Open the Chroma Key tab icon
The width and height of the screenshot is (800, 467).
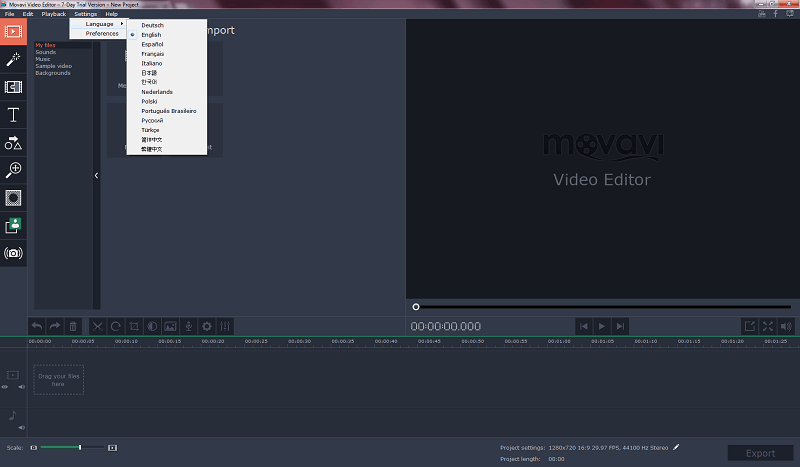click(x=13, y=226)
